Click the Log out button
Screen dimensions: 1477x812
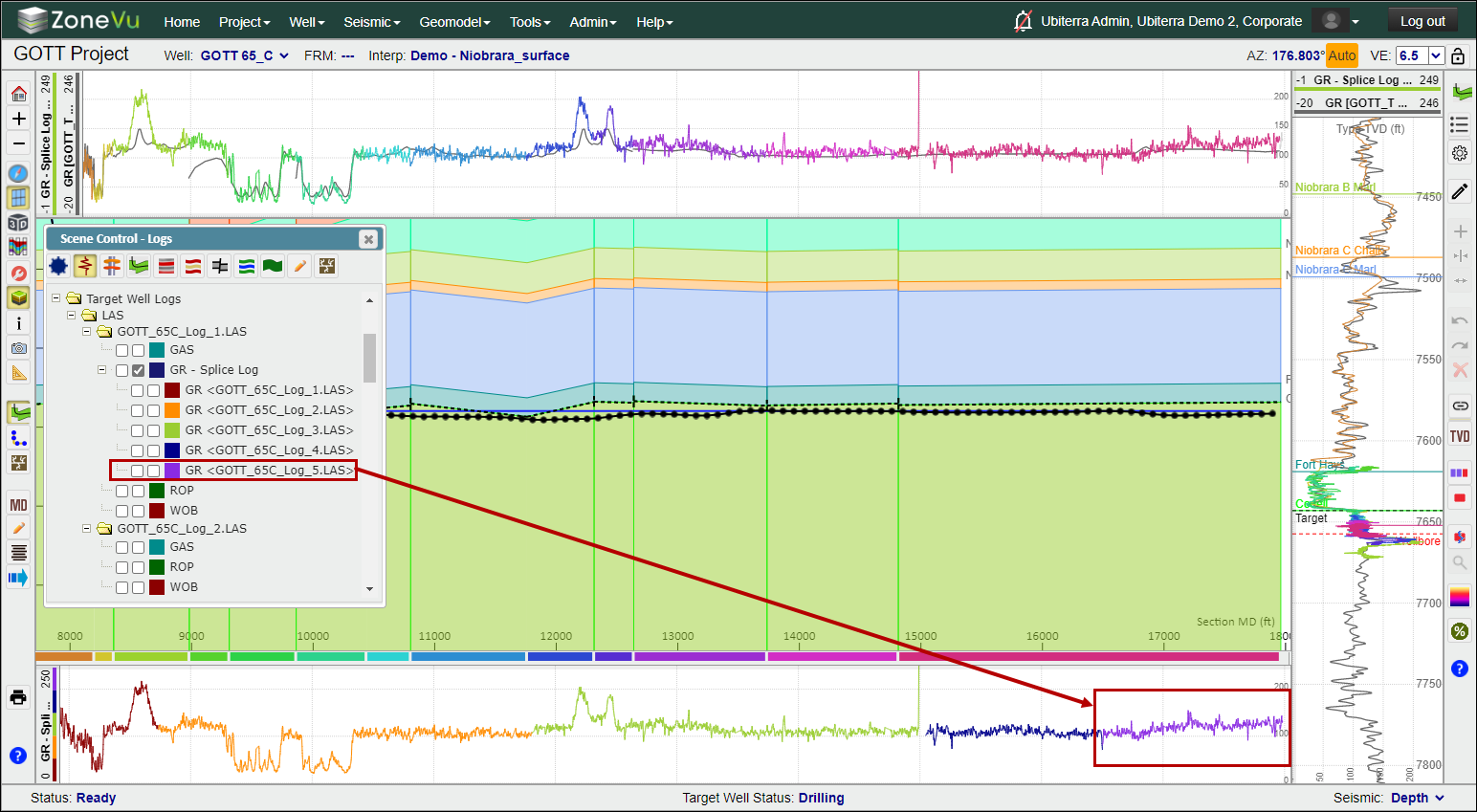click(x=1422, y=21)
